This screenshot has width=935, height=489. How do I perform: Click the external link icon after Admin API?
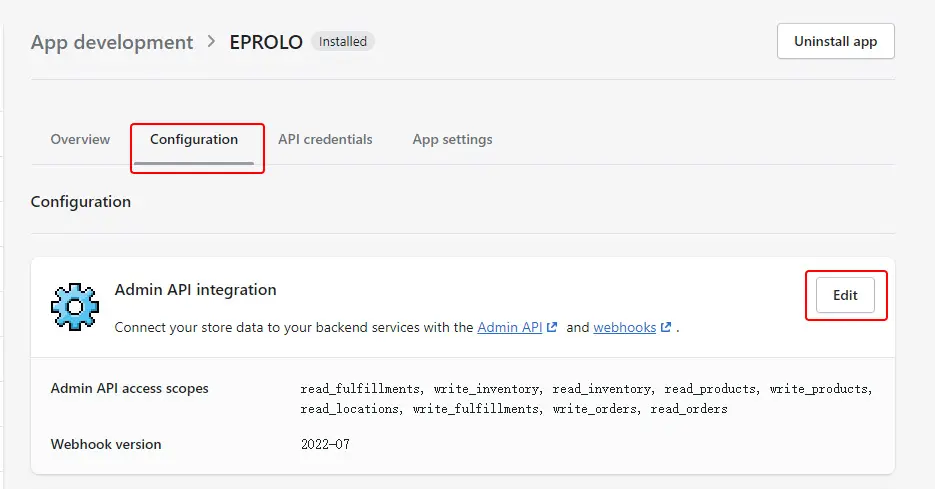552,327
